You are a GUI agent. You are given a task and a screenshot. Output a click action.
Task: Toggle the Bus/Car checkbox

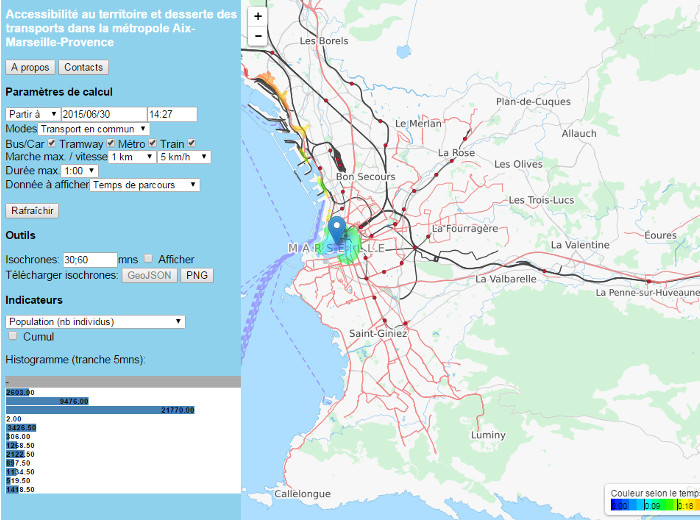(52, 143)
